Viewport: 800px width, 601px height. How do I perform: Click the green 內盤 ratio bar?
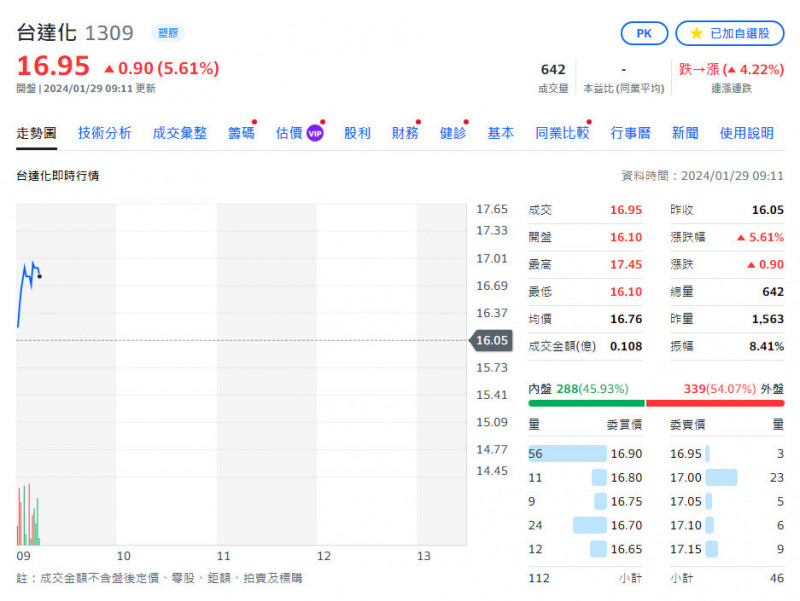point(586,404)
